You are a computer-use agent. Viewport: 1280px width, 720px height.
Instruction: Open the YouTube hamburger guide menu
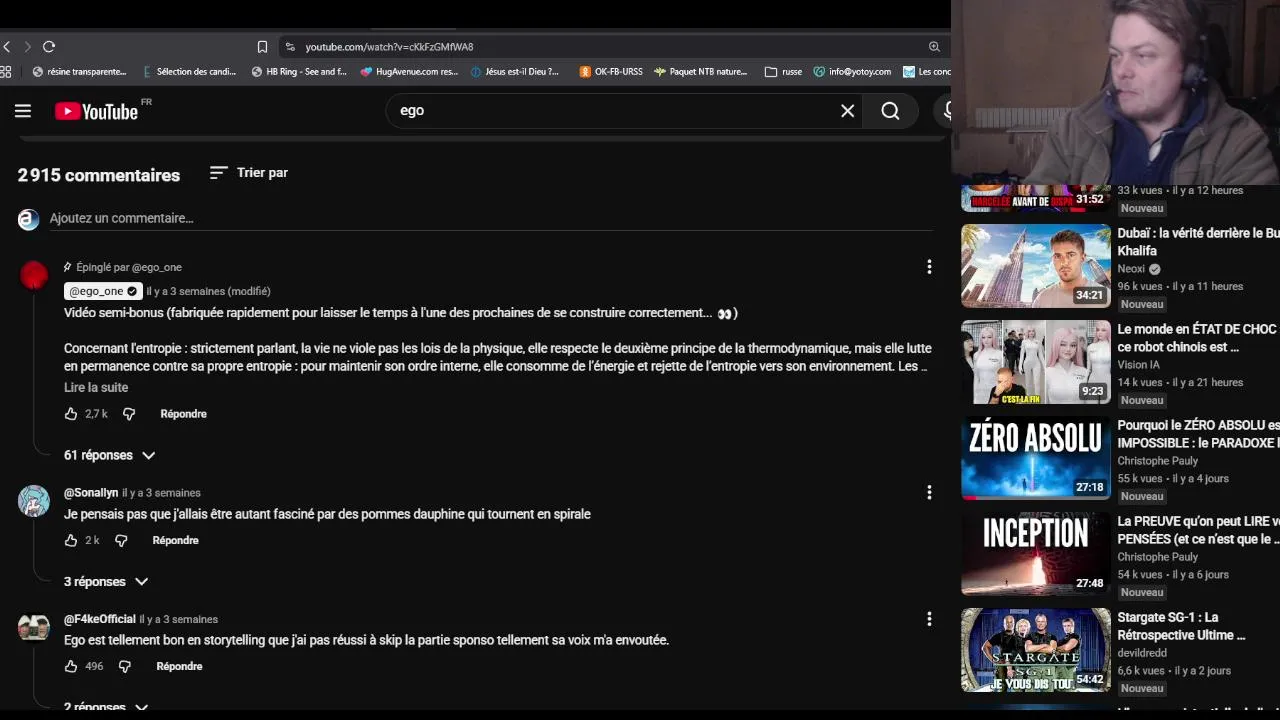tap(23, 111)
